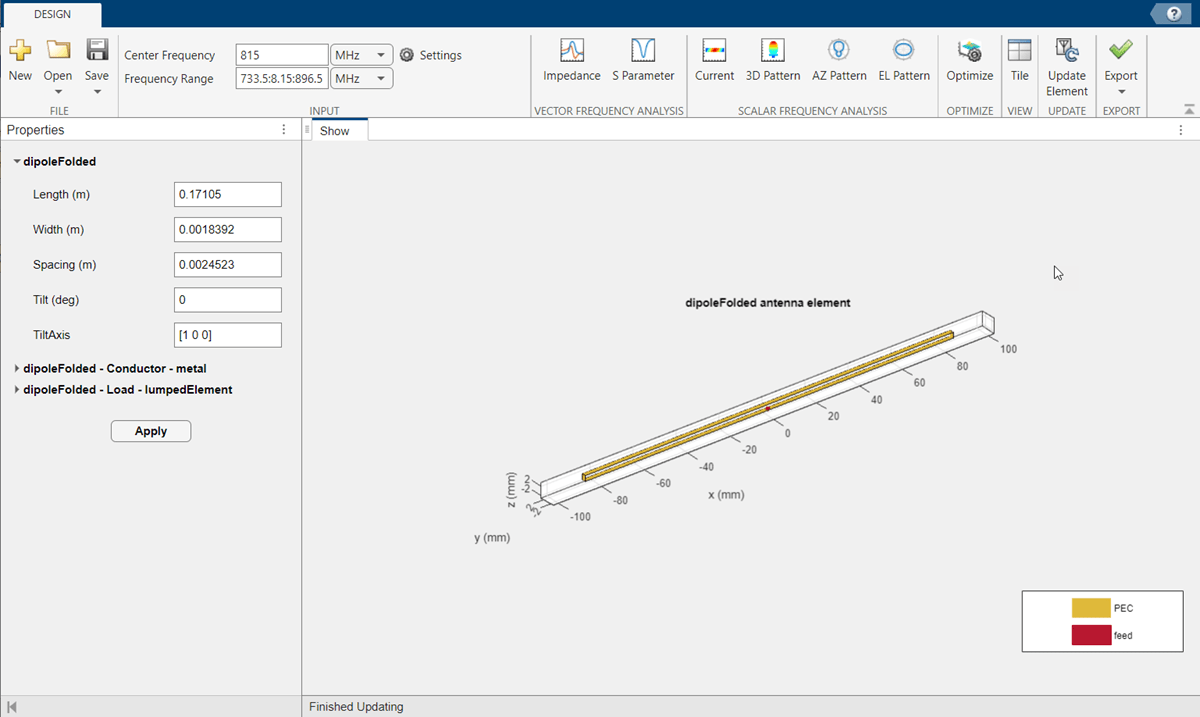Open frequency Settings
The height and width of the screenshot is (717, 1200).
tap(431, 55)
